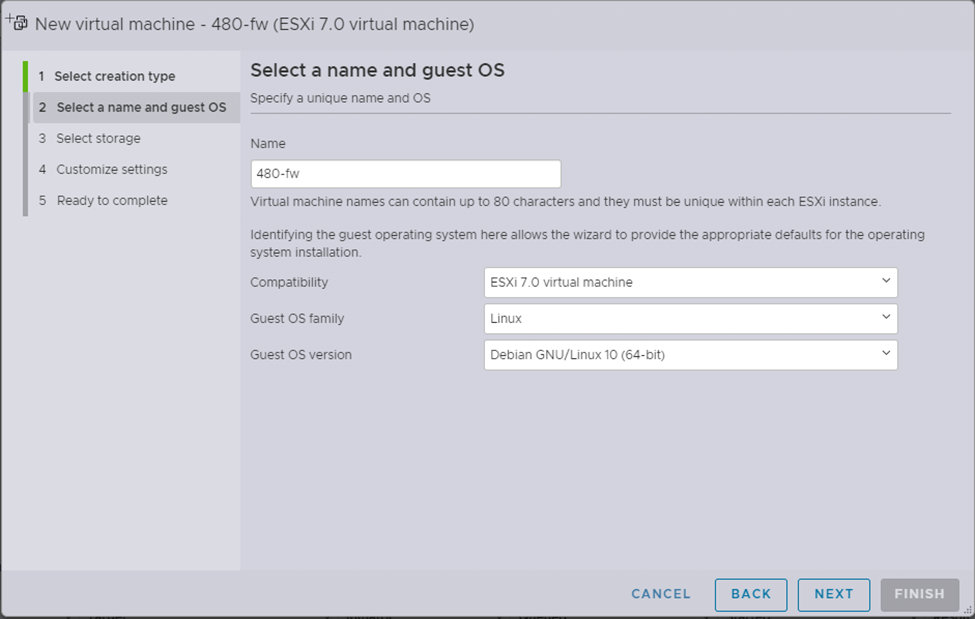Click the NEXT button
The height and width of the screenshot is (619, 975).
pos(834,595)
